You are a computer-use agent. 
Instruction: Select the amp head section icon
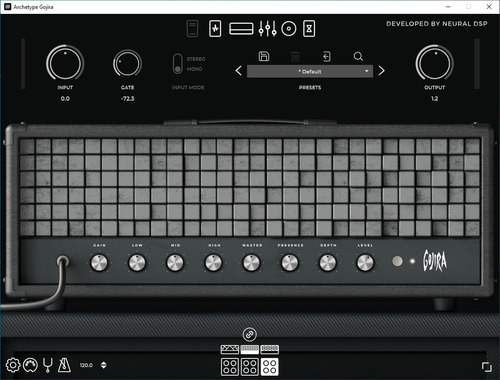point(241,29)
